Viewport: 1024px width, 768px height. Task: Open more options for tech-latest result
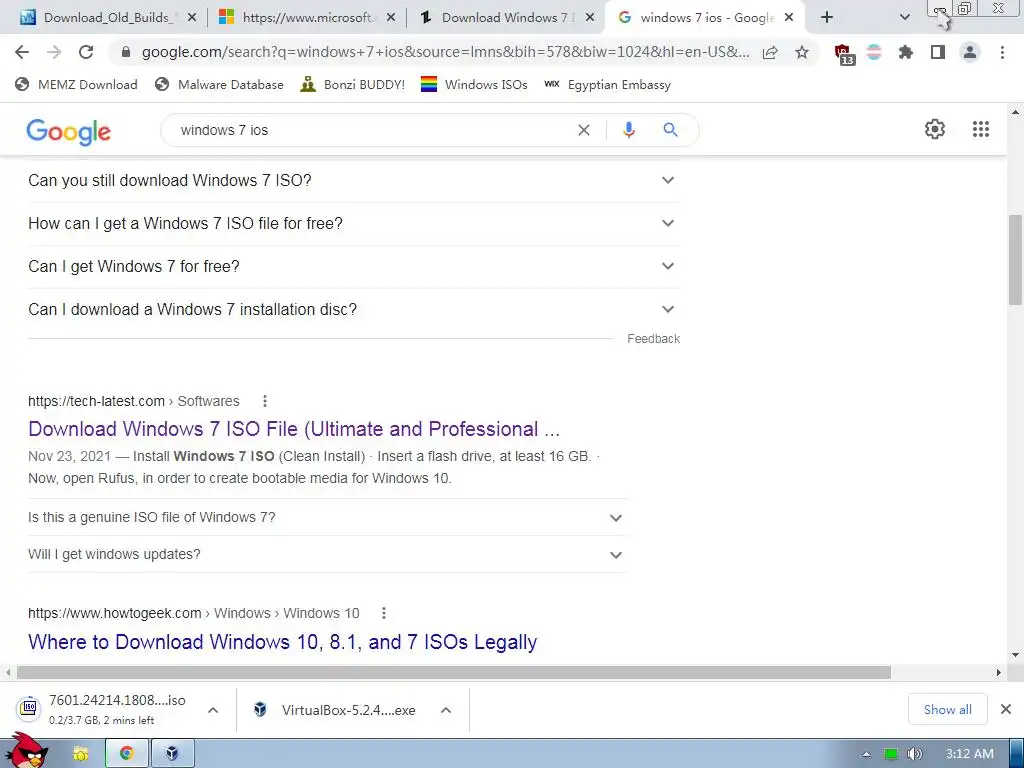click(x=264, y=401)
